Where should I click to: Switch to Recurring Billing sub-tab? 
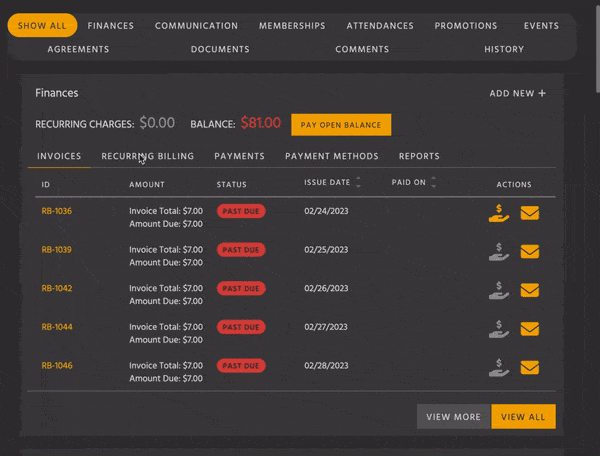148,156
